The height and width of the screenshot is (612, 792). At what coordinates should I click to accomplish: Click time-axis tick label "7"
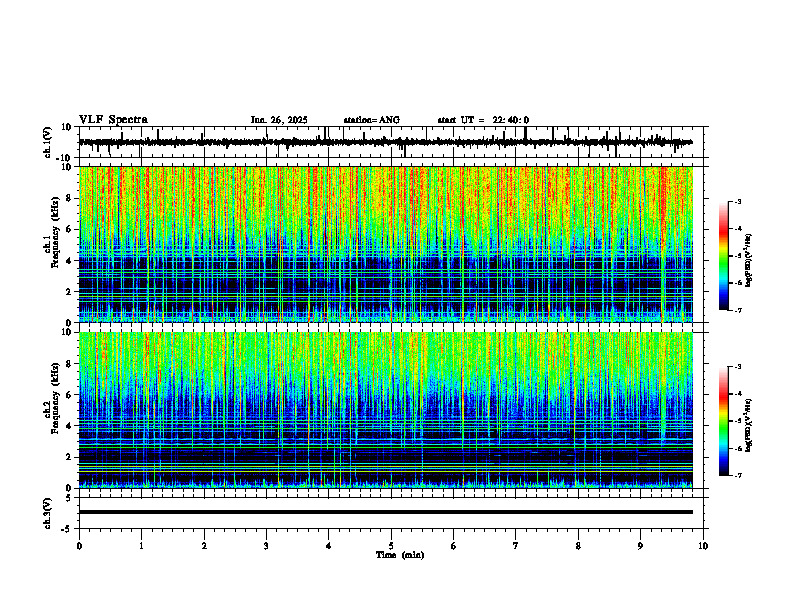[x=516, y=546]
